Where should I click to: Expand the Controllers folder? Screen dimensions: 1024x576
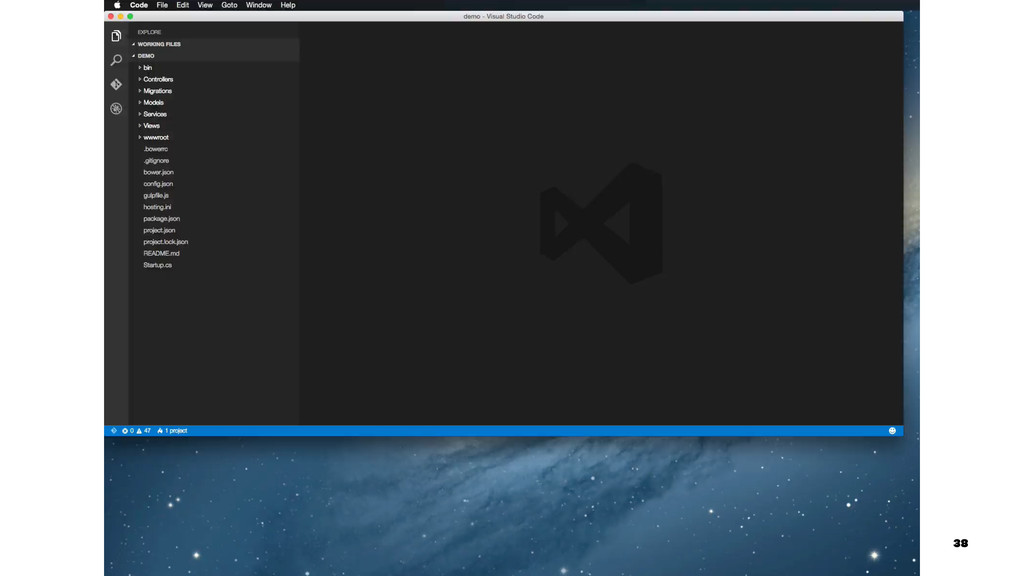coord(158,80)
